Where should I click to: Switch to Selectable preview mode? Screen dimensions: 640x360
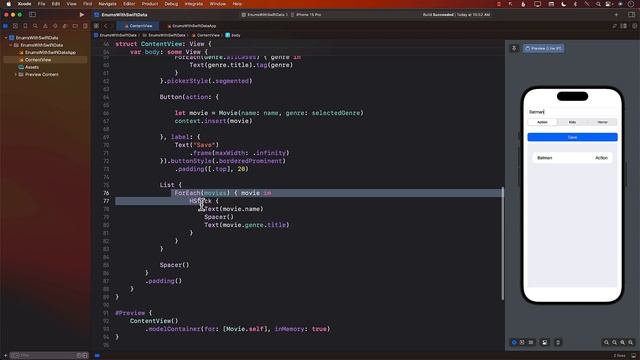coord(522,342)
